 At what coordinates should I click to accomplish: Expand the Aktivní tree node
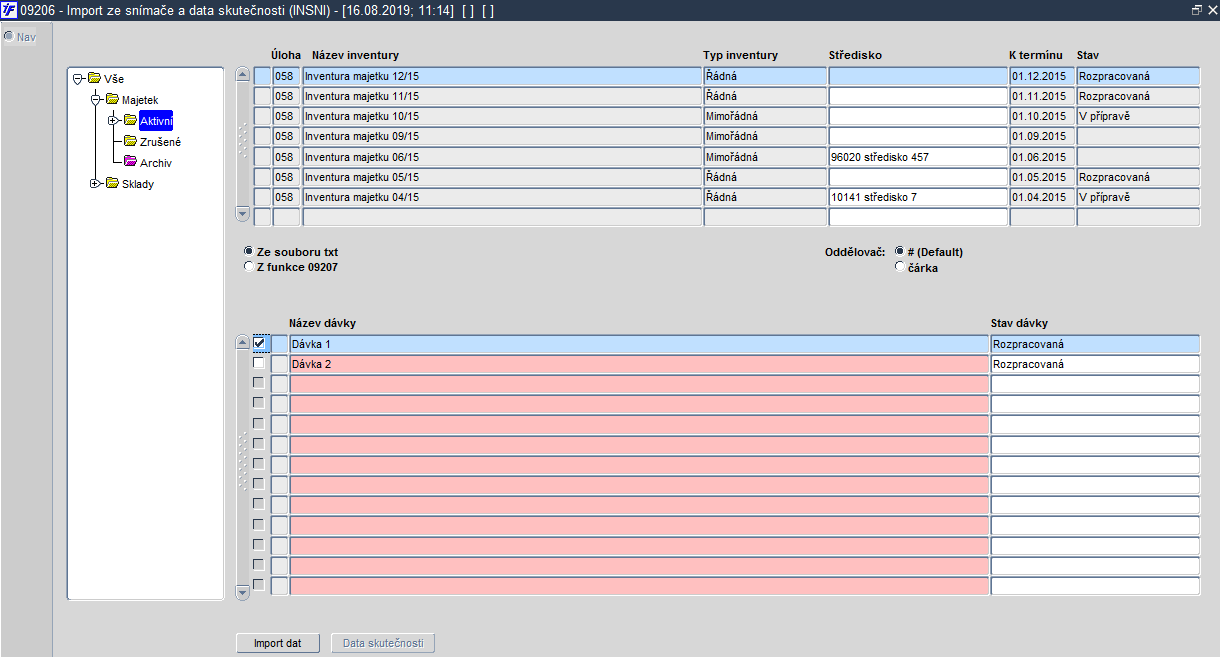pos(114,120)
